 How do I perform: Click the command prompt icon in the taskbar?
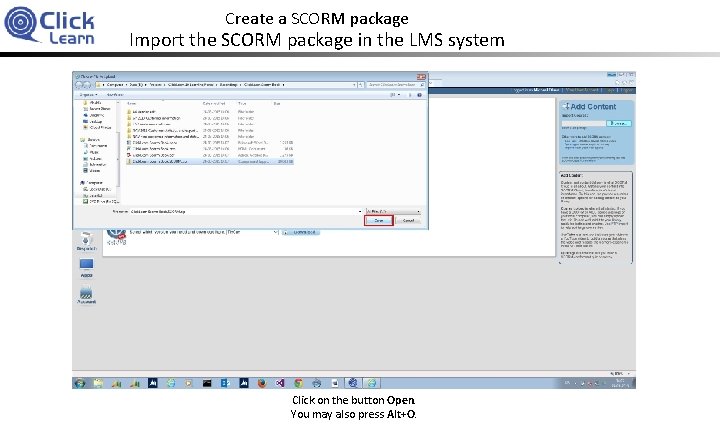click(x=207, y=383)
